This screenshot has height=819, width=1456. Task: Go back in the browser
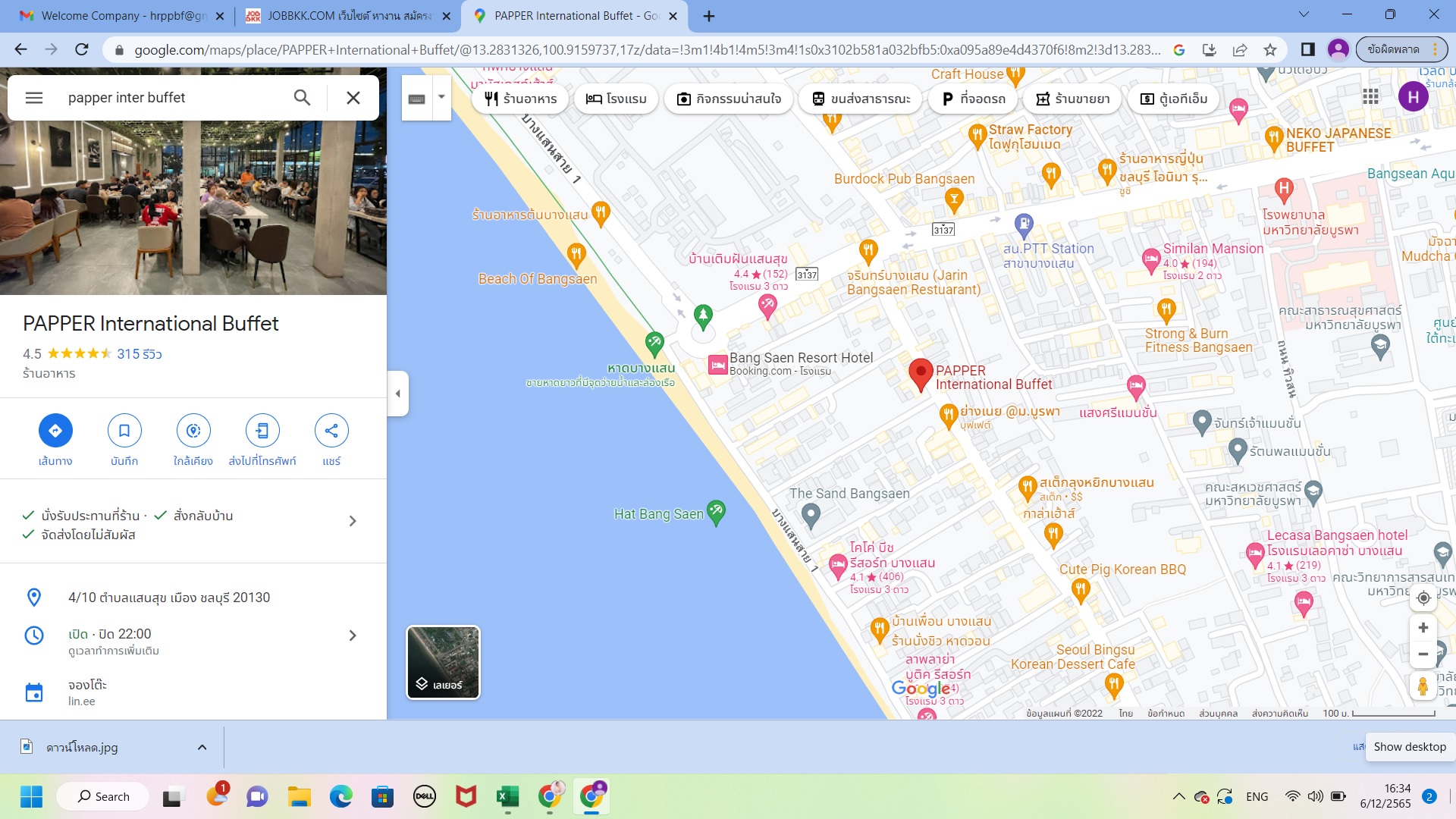coord(20,50)
